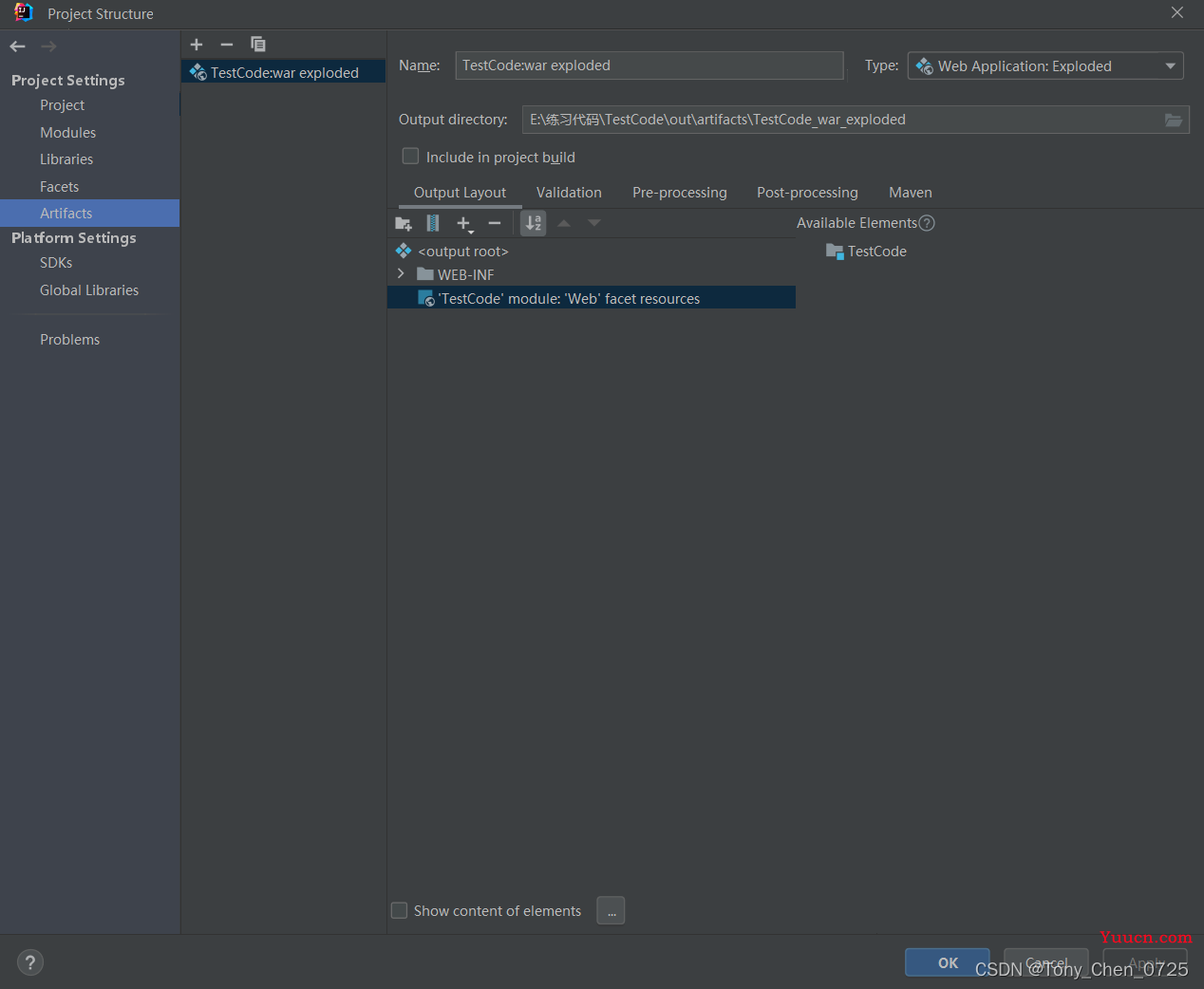
Task: Create archive in output layout toolbar
Action: 433,223
